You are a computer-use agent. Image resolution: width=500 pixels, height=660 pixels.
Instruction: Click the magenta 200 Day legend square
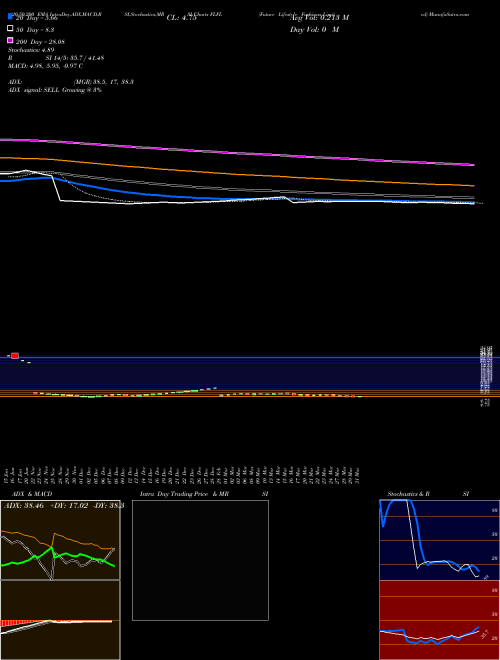click(x=10, y=40)
